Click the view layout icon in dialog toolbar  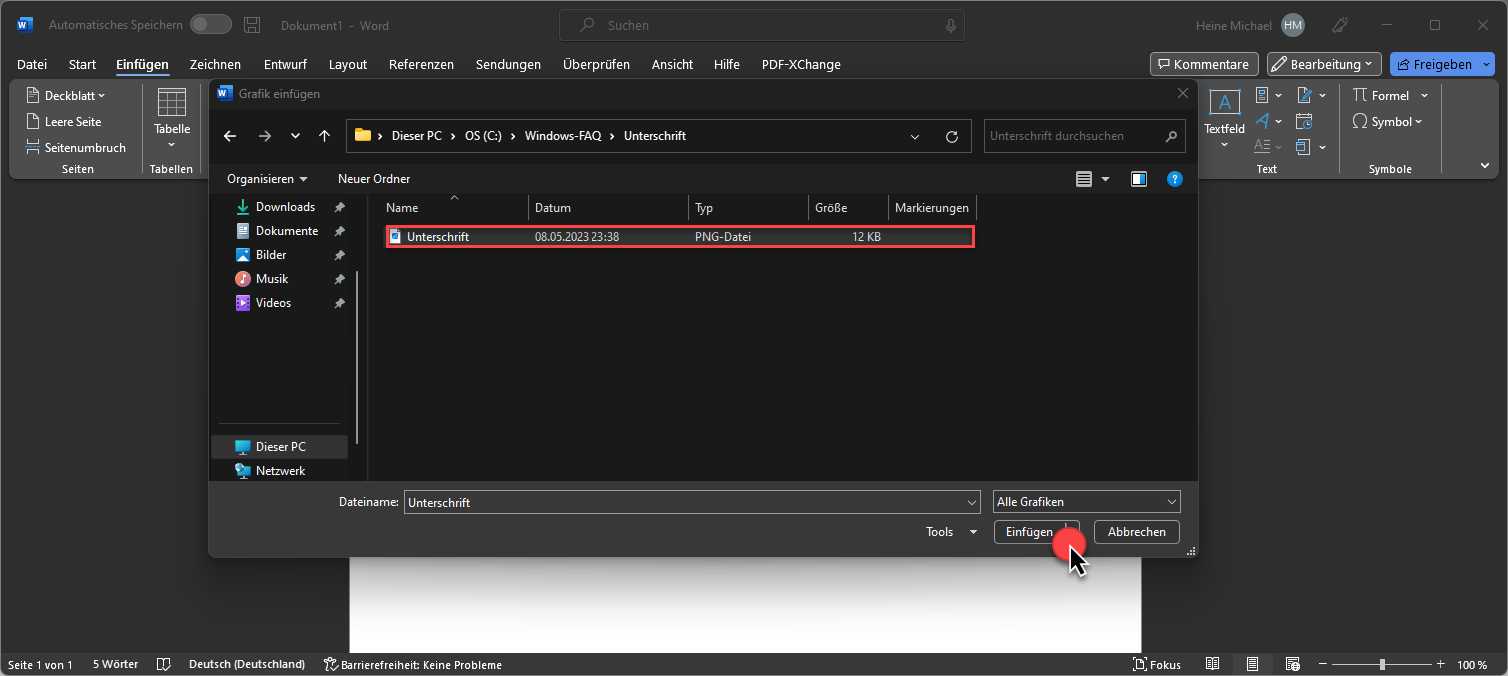pos(1084,179)
